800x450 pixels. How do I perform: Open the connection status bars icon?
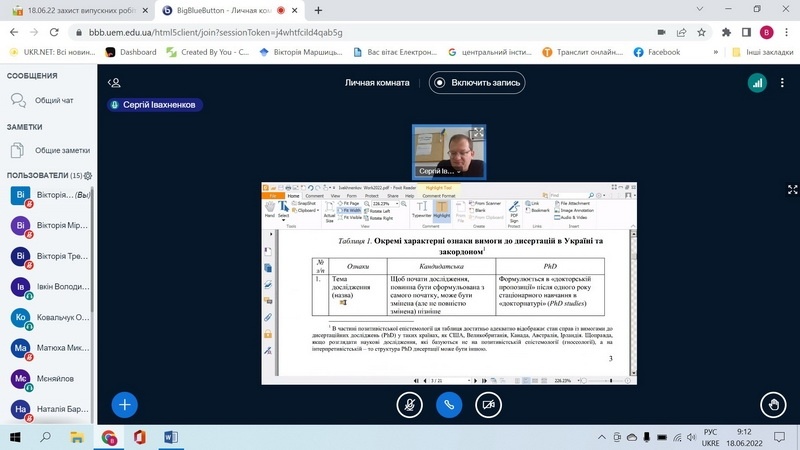(756, 83)
